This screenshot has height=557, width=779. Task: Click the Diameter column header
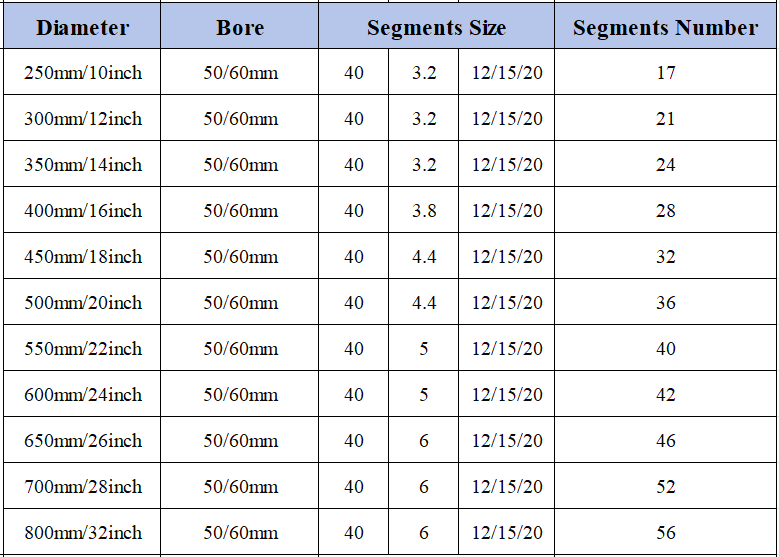(x=83, y=27)
